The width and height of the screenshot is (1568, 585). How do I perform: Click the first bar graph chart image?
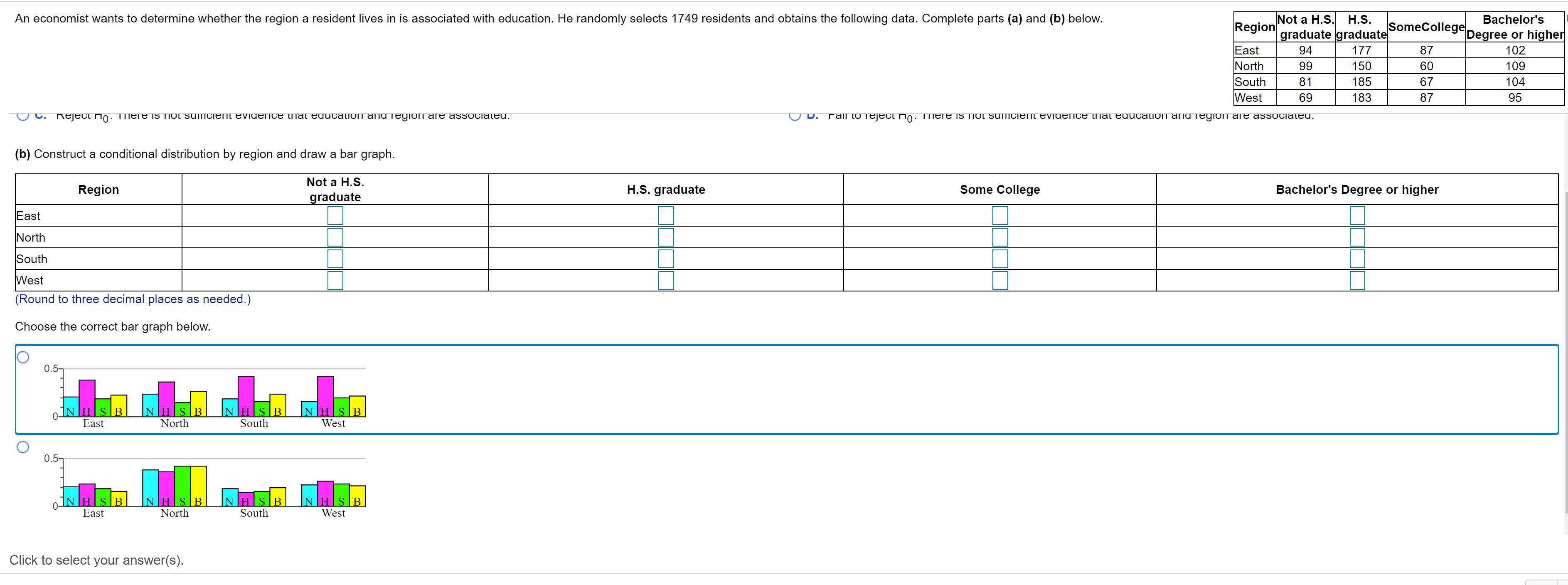[204, 396]
